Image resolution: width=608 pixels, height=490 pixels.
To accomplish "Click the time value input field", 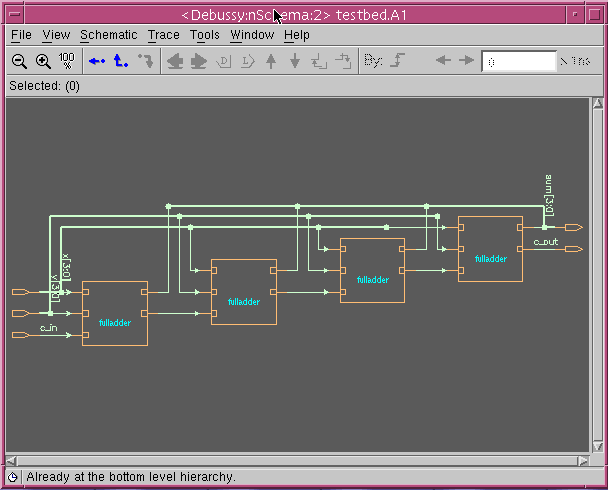I will pos(519,61).
